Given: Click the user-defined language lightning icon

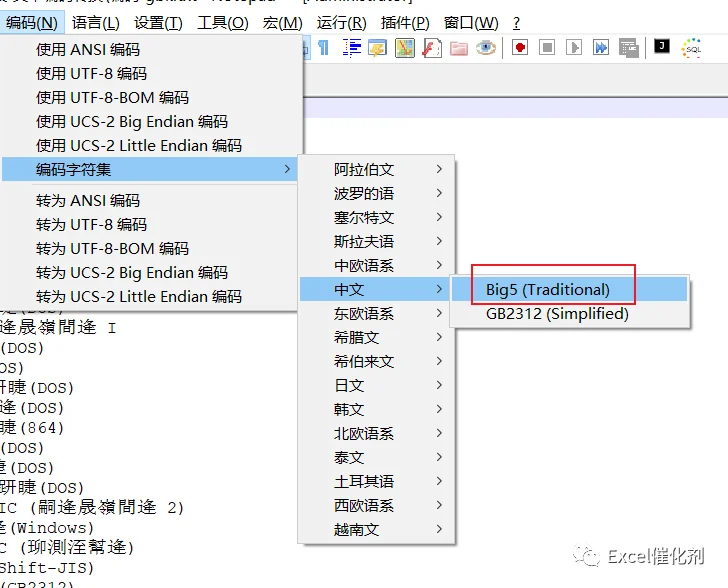Looking at the screenshot, I should [x=377, y=48].
